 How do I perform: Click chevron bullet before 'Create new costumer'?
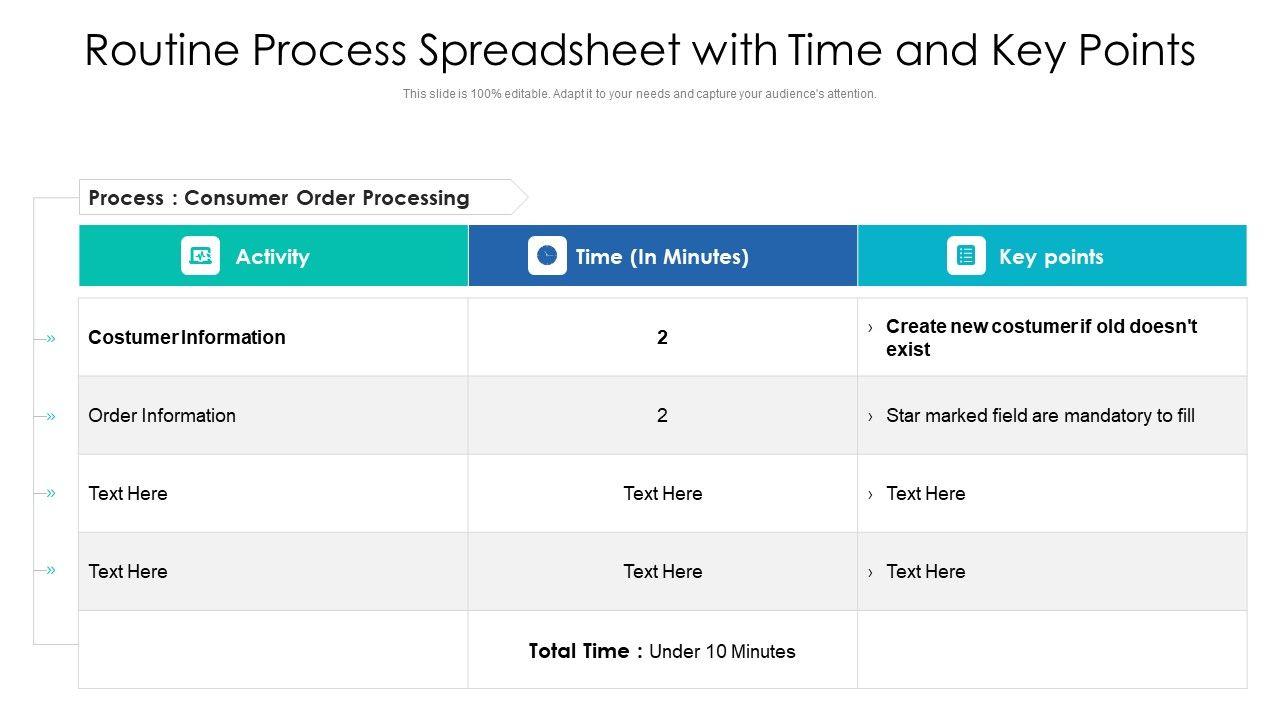(871, 328)
